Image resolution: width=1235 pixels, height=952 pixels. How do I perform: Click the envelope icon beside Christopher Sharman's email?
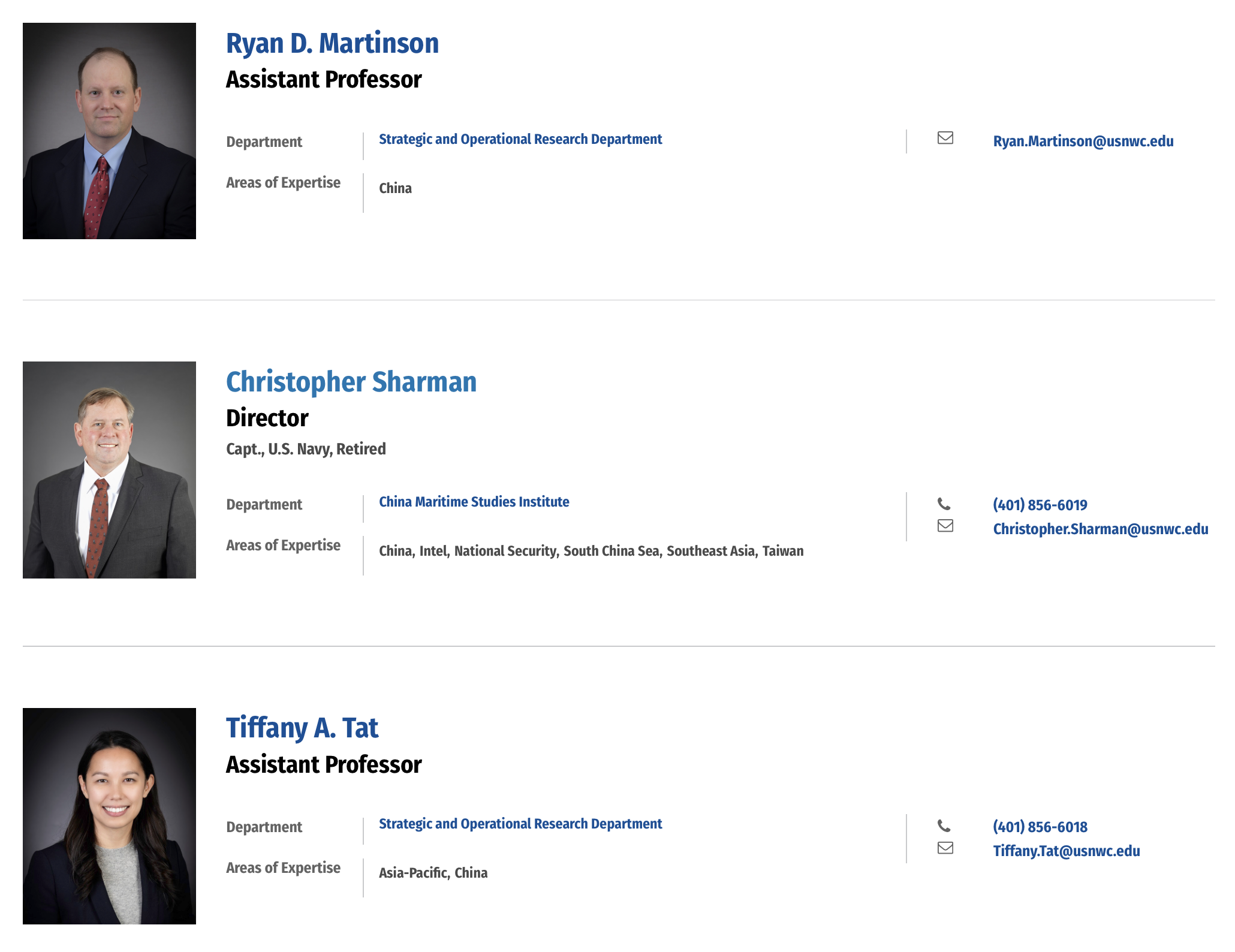click(945, 526)
